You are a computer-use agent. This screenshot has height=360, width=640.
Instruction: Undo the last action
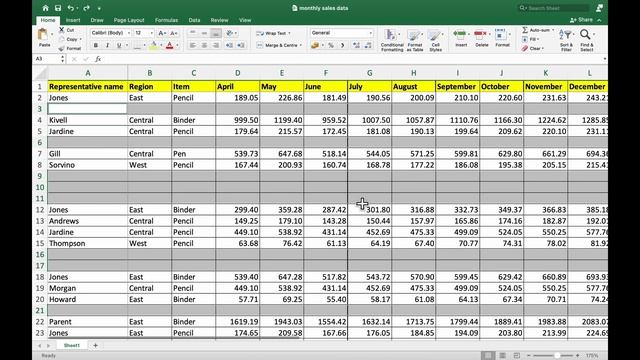click(71, 8)
